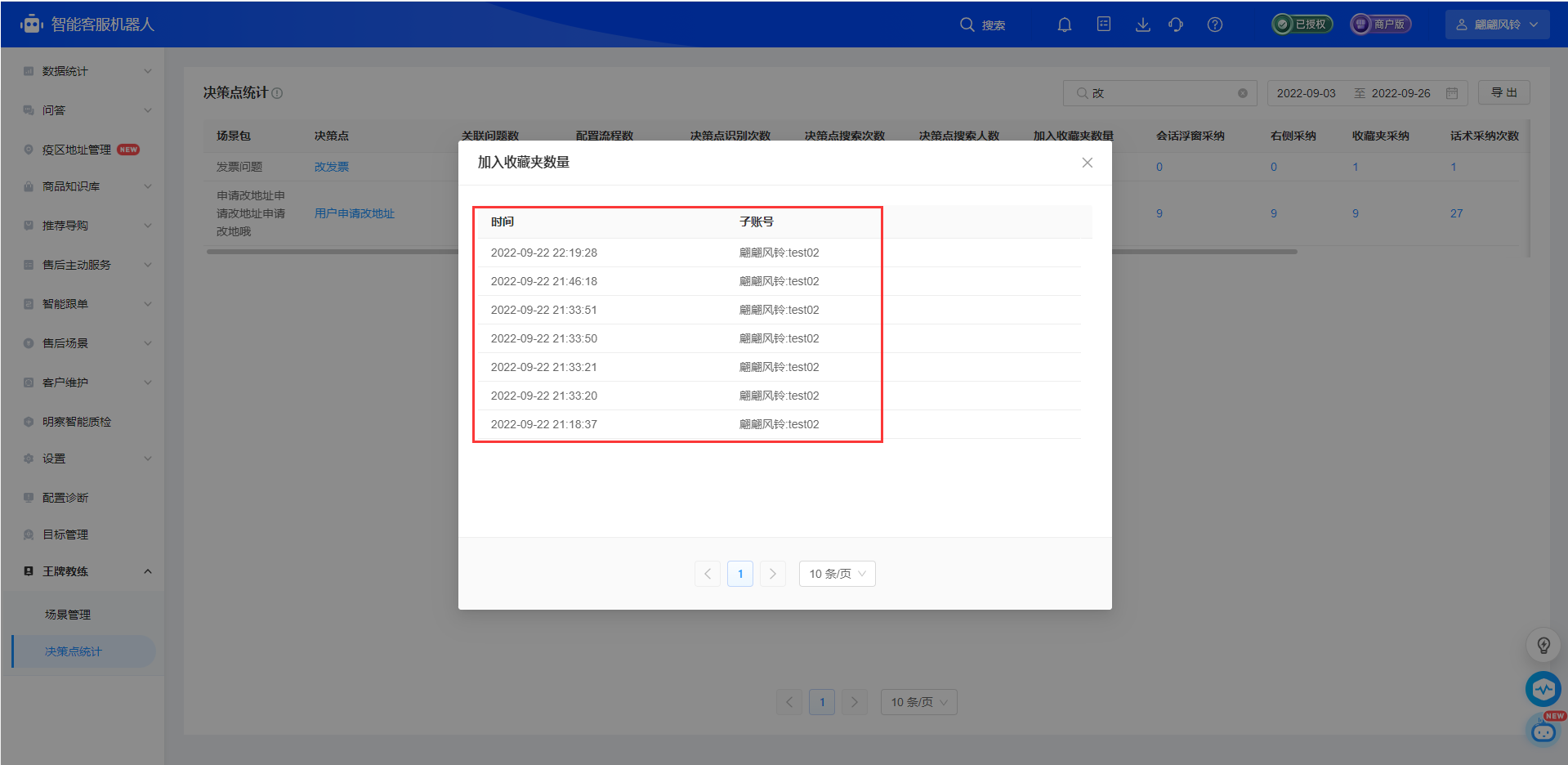
Task: Open the 用户申请改地址 decision point link
Action: pos(355,213)
